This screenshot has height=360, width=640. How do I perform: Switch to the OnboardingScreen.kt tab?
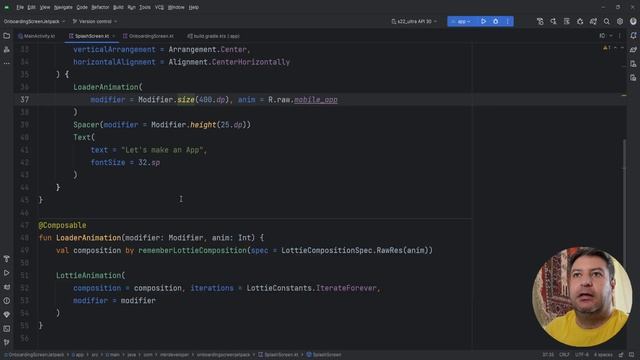pos(148,36)
